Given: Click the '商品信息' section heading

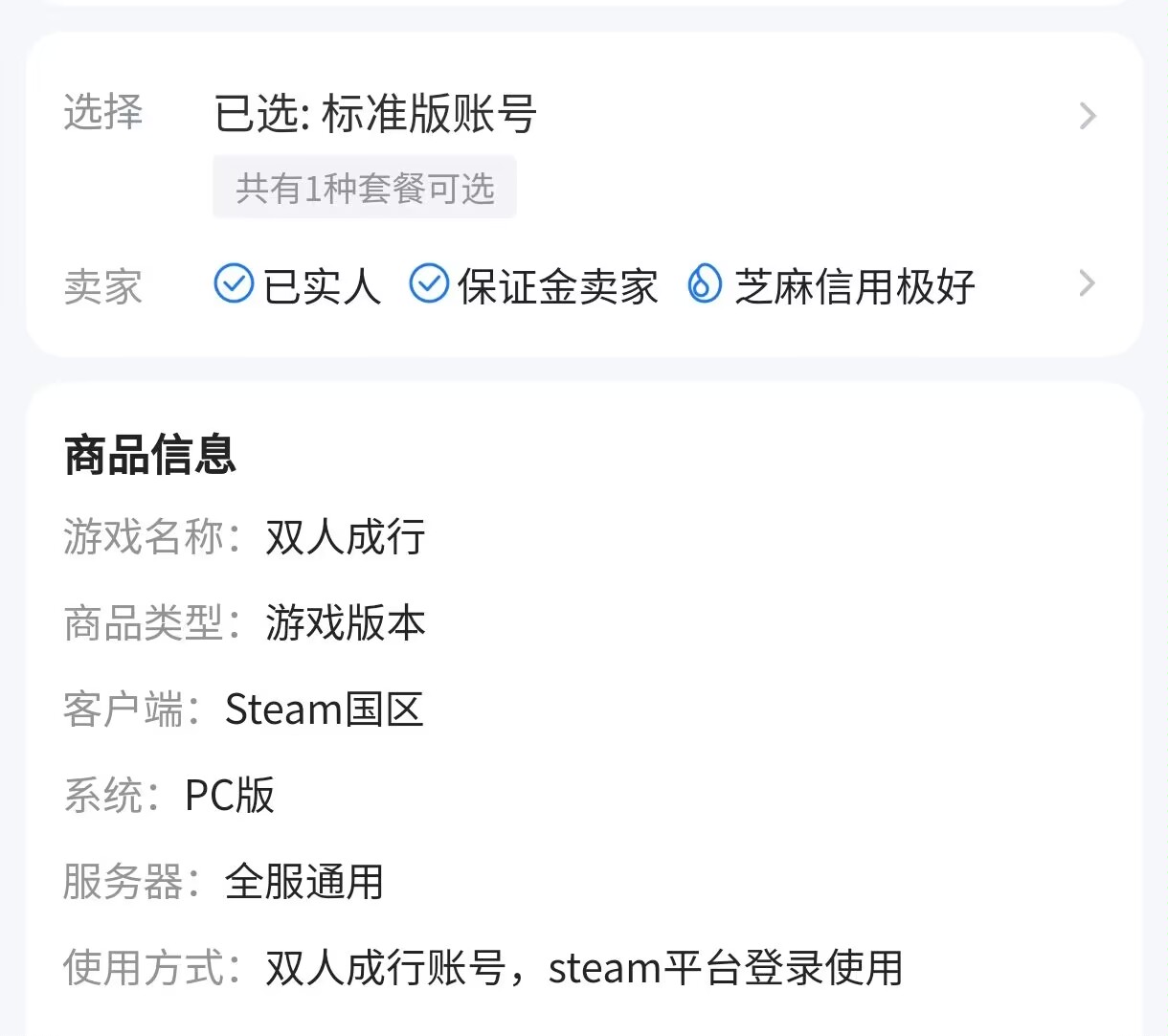Looking at the screenshot, I should pyautogui.click(x=150, y=455).
